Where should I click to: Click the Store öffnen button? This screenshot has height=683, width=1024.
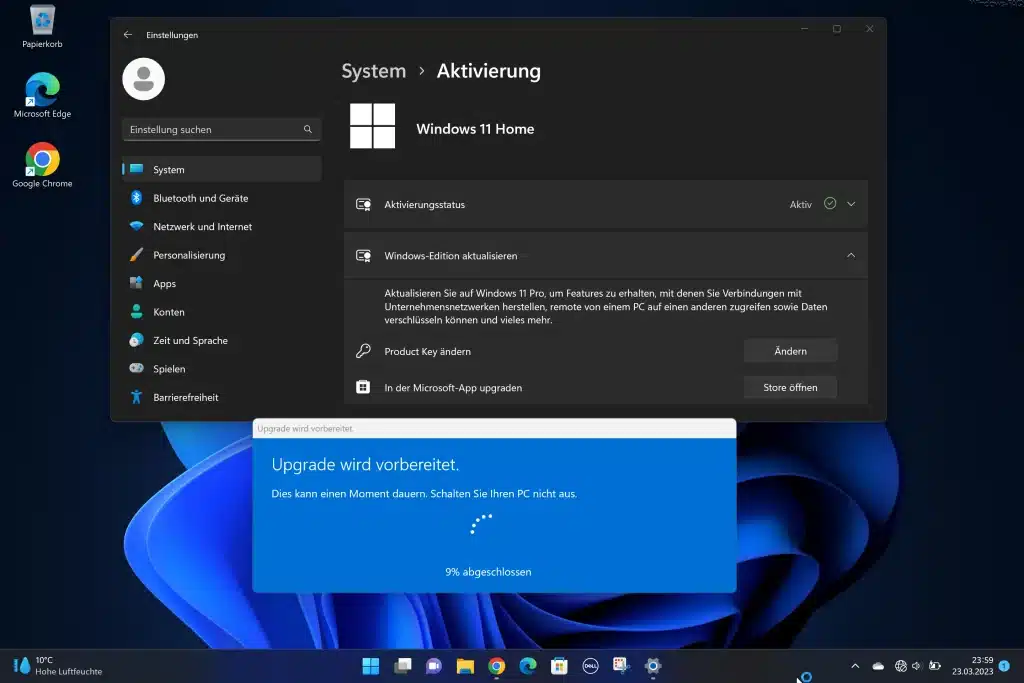(x=790, y=387)
